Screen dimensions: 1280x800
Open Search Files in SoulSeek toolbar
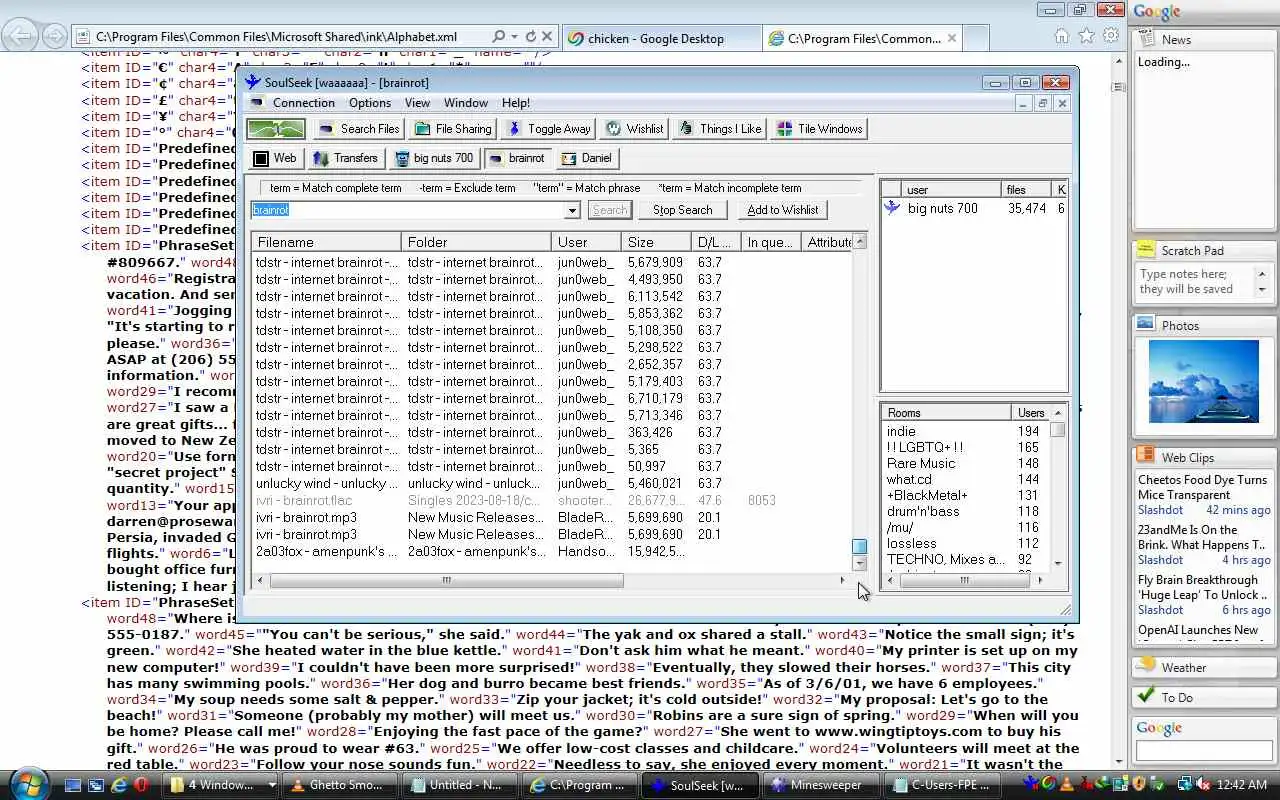click(359, 129)
